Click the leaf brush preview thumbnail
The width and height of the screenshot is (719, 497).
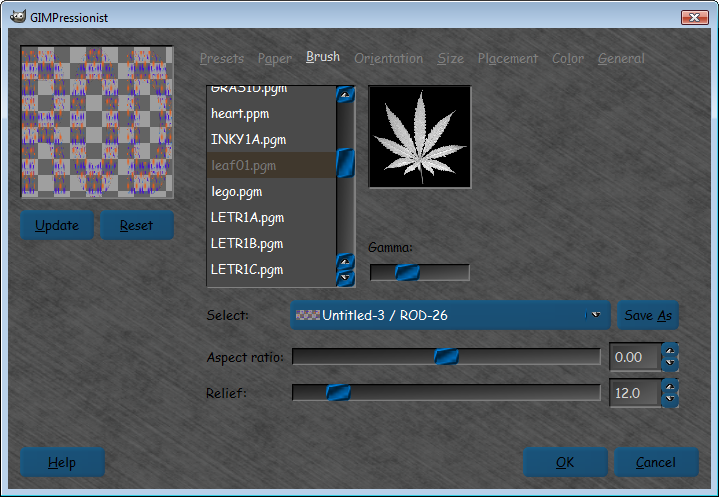[420, 137]
